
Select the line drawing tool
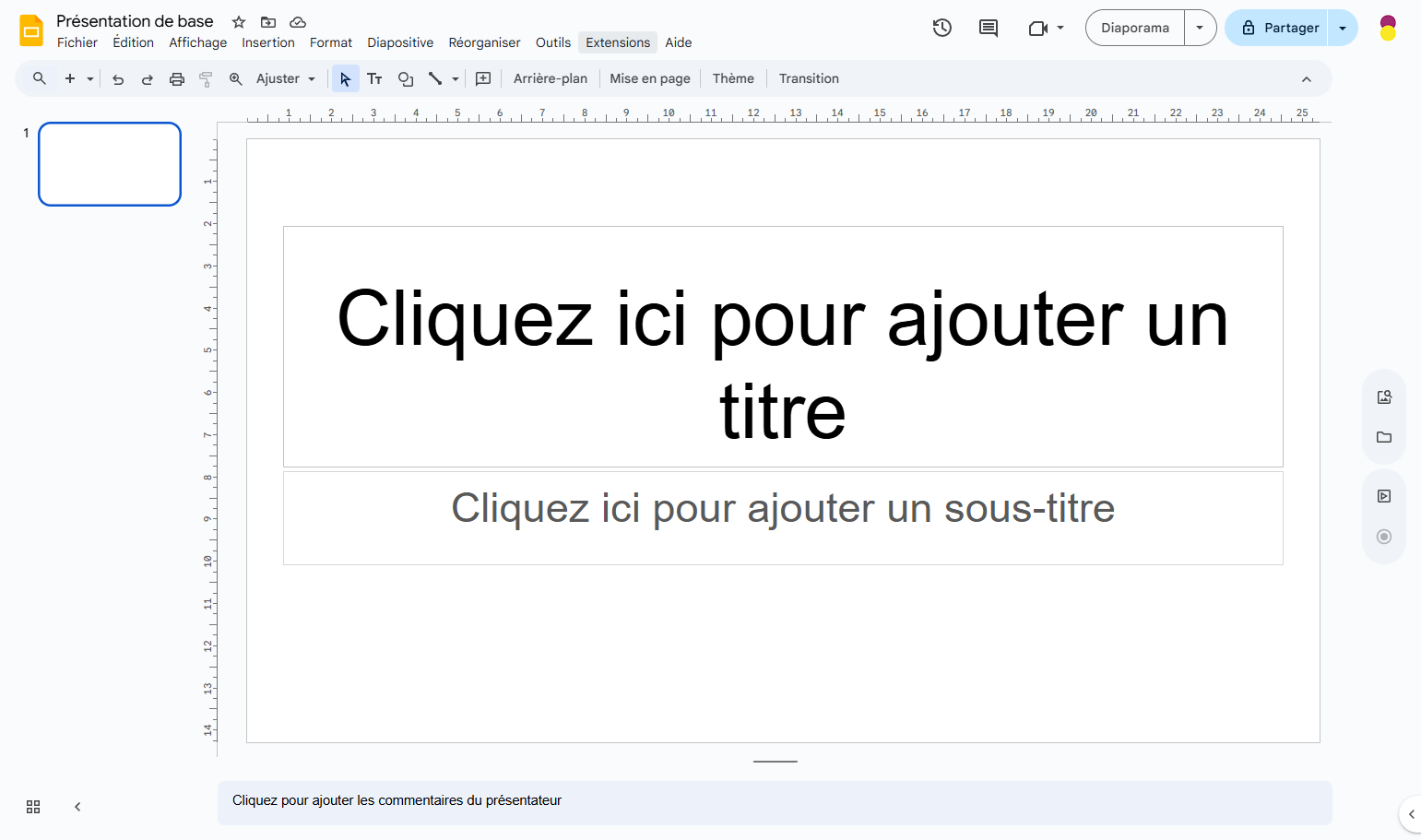click(x=435, y=78)
